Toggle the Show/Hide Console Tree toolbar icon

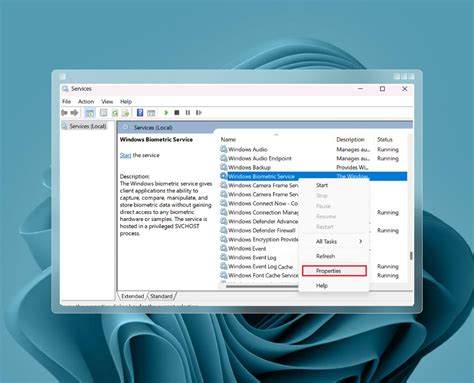(90, 113)
